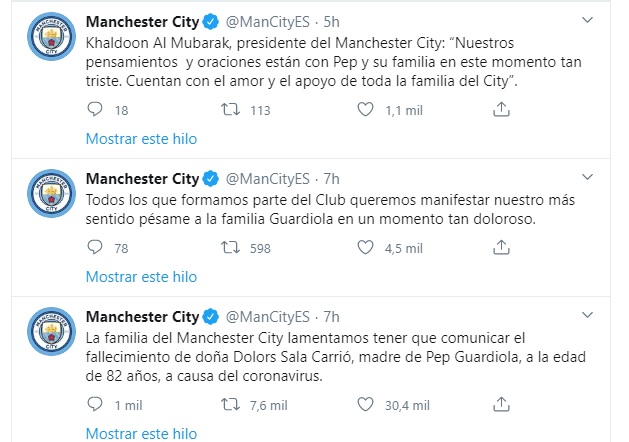Image resolution: width=629 pixels, height=442 pixels.
Task: Reply to the tweet with 1 mil replies
Action: tap(95, 405)
